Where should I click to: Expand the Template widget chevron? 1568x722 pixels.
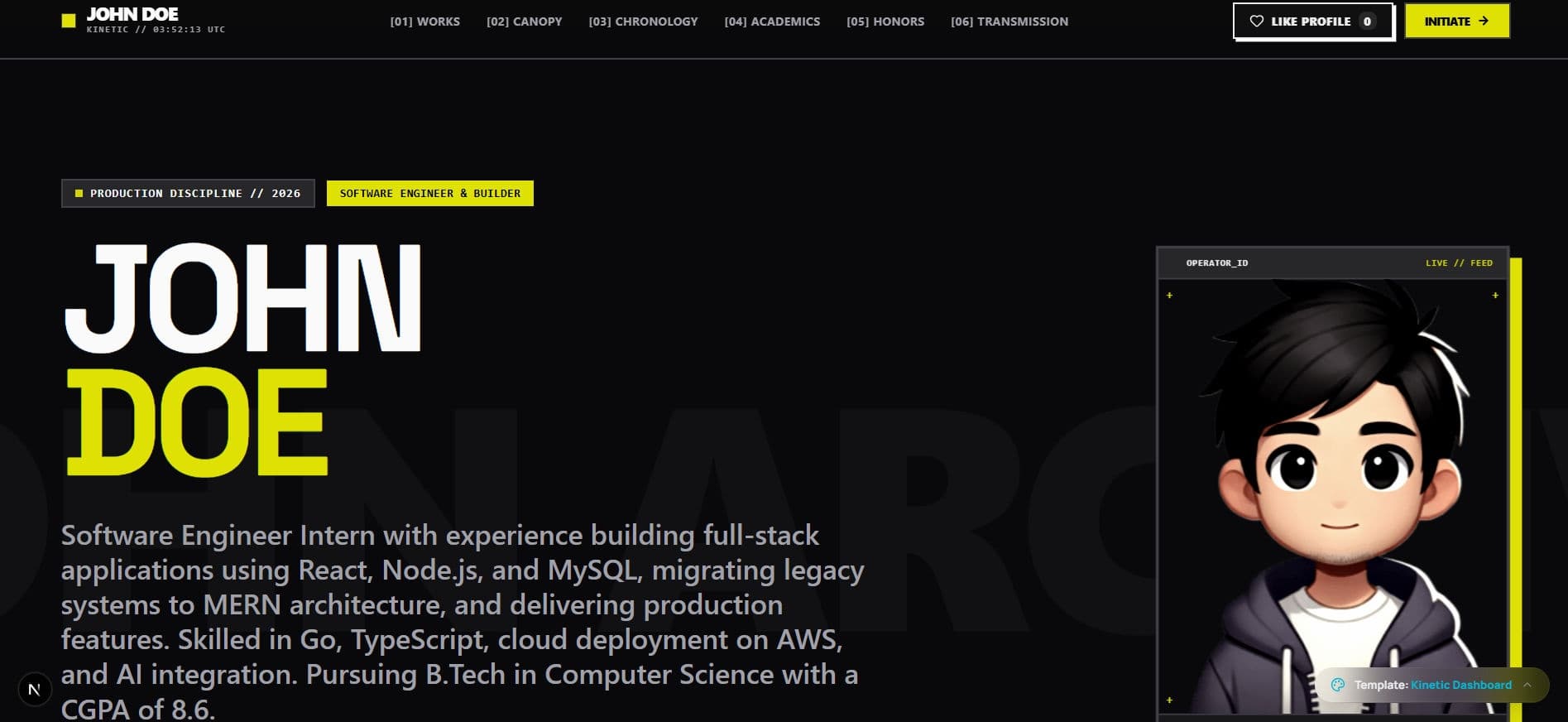tap(1527, 685)
